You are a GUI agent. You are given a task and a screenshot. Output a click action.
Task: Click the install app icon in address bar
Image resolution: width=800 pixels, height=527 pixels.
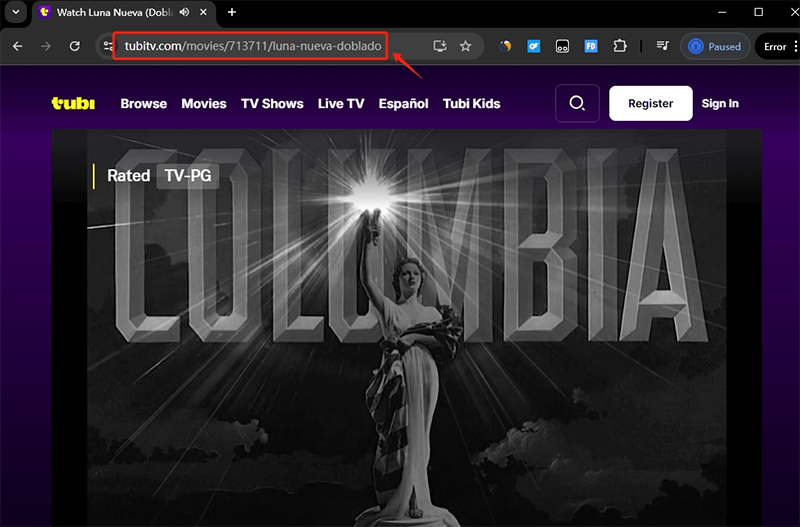(439, 46)
